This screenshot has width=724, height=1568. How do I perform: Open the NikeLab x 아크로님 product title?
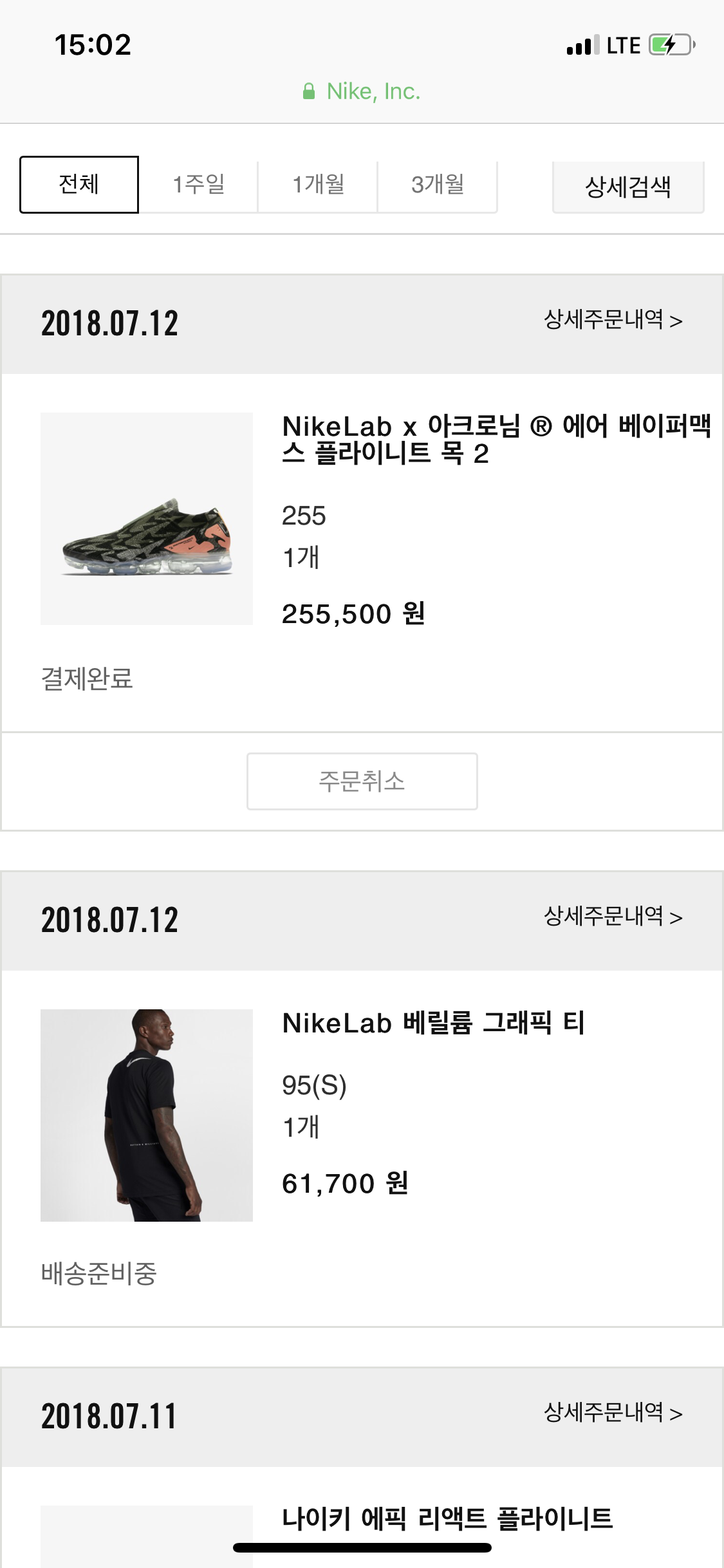[496, 440]
